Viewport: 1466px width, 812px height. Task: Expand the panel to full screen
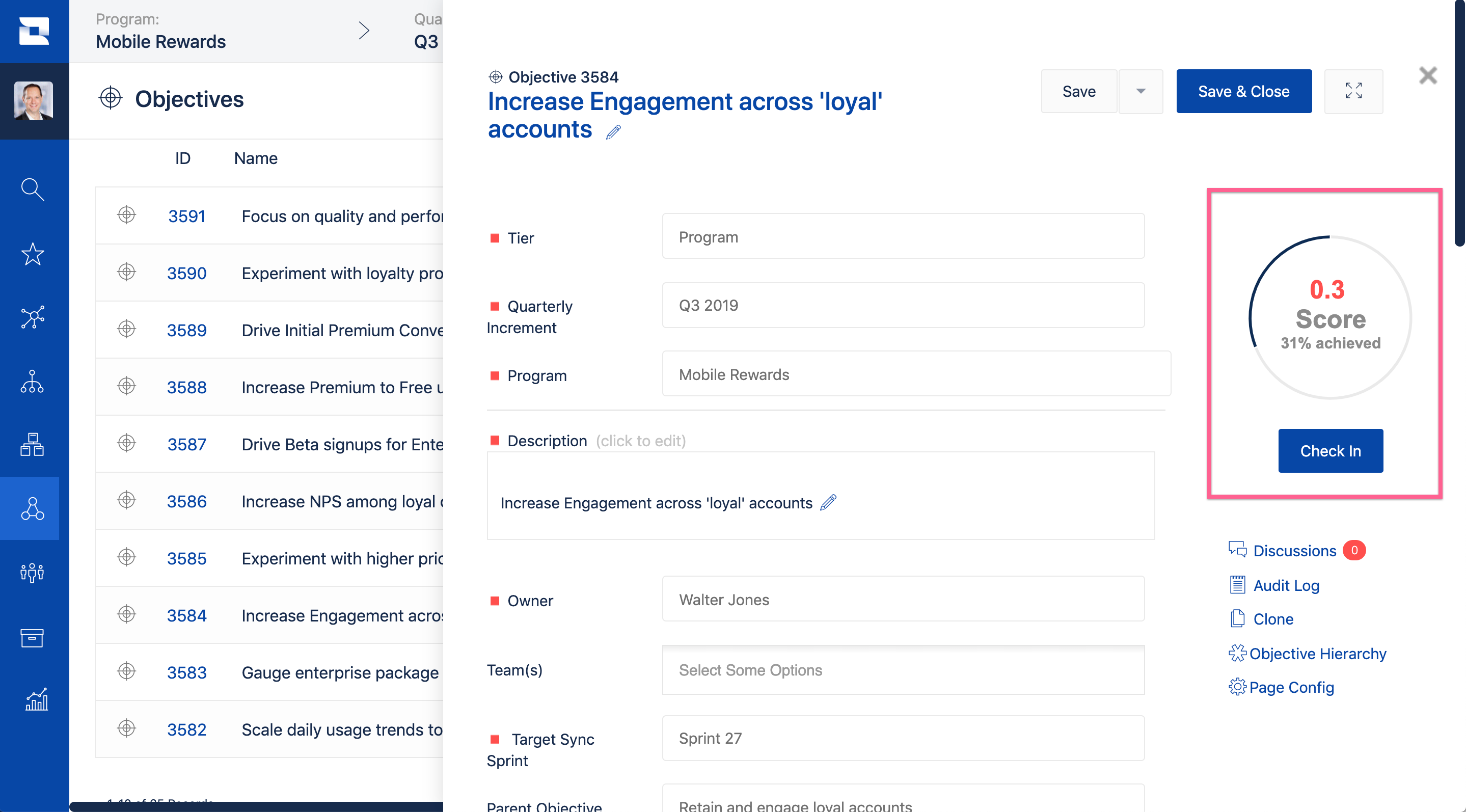1353,91
